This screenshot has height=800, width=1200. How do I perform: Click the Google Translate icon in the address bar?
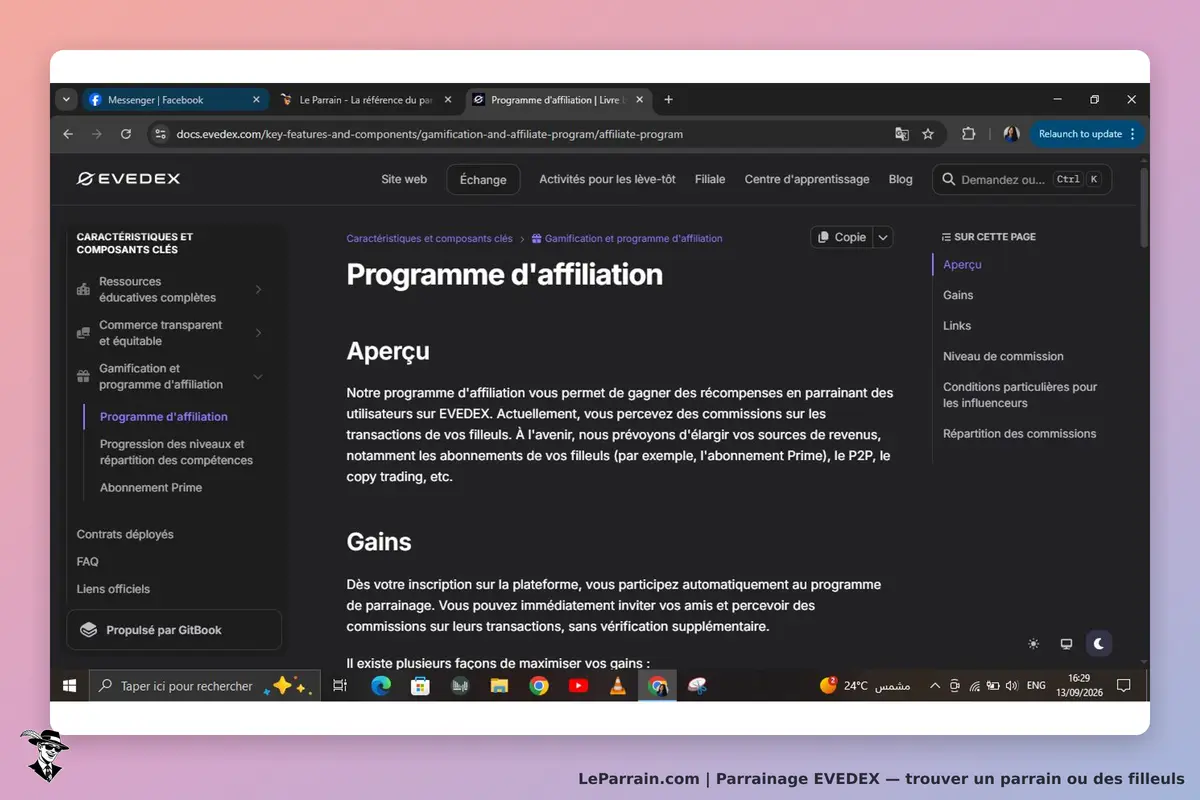902,134
